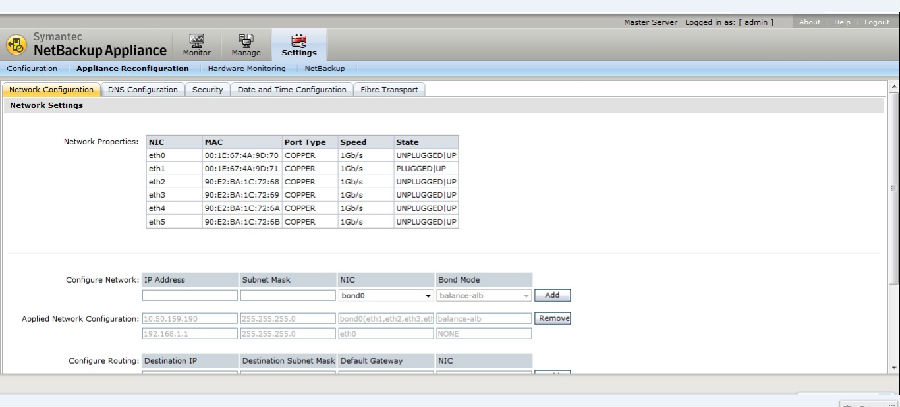Click the Destination Subnet Mask header
900x407 pixels.
tap(288, 361)
